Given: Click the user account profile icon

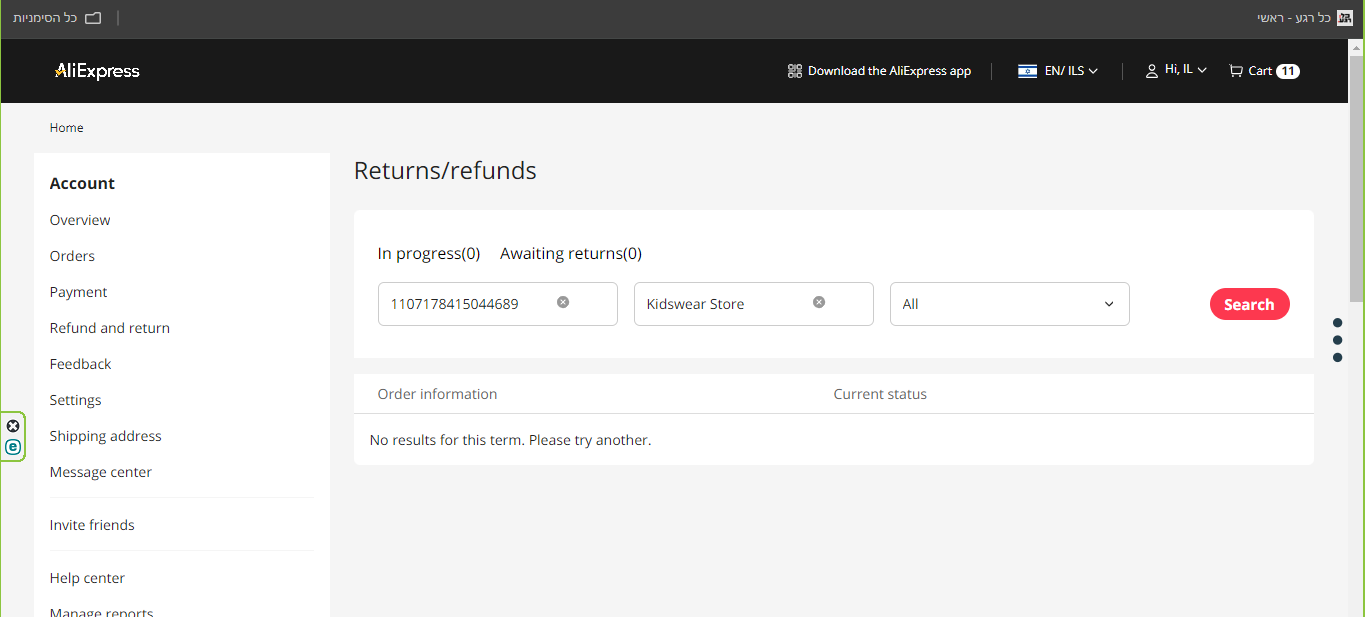Looking at the screenshot, I should [x=1152, y=71].
